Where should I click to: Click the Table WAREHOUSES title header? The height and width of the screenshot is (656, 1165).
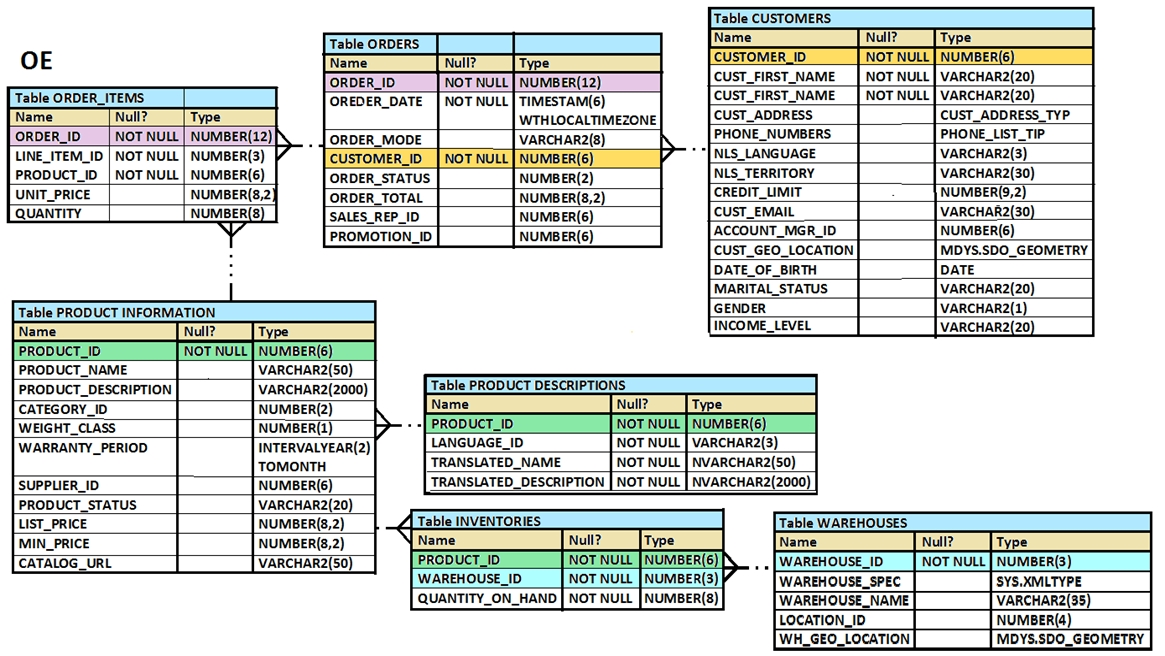tap(844, 522)
